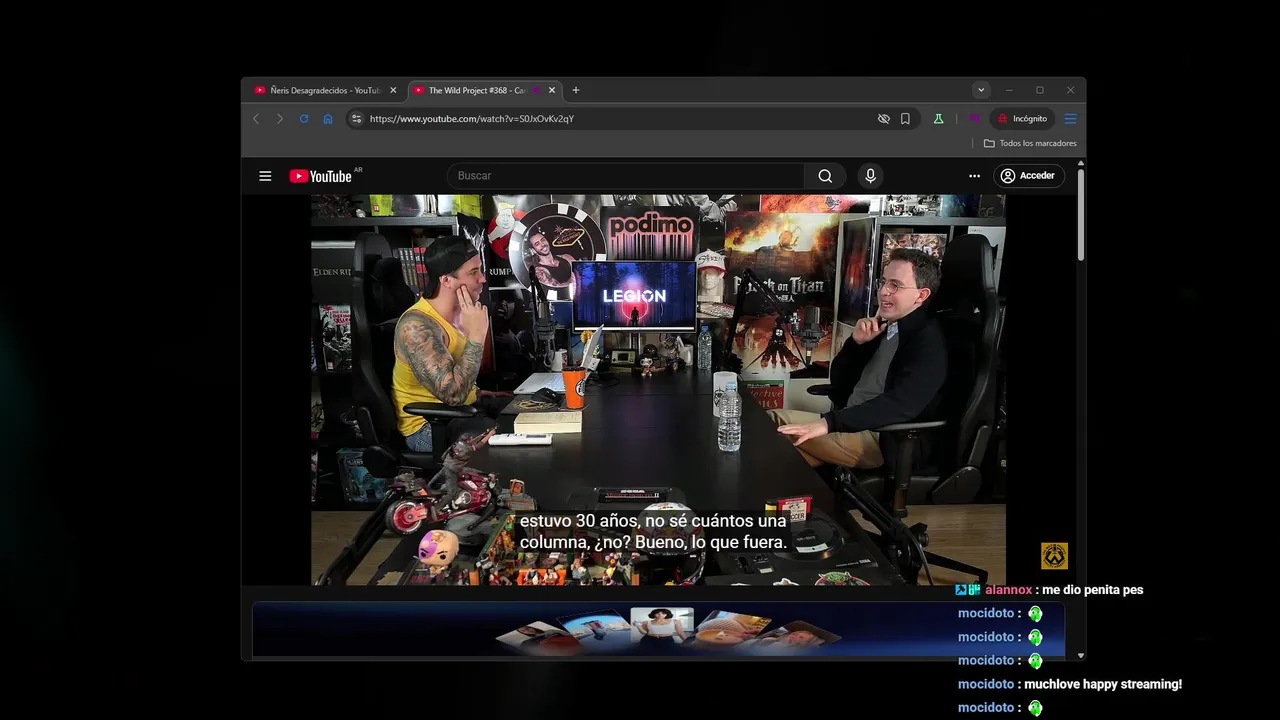Image resolution: width=1280 pixels, height=720 pixels.
Task: Go forward in browser history
Action: coord(280,119)
